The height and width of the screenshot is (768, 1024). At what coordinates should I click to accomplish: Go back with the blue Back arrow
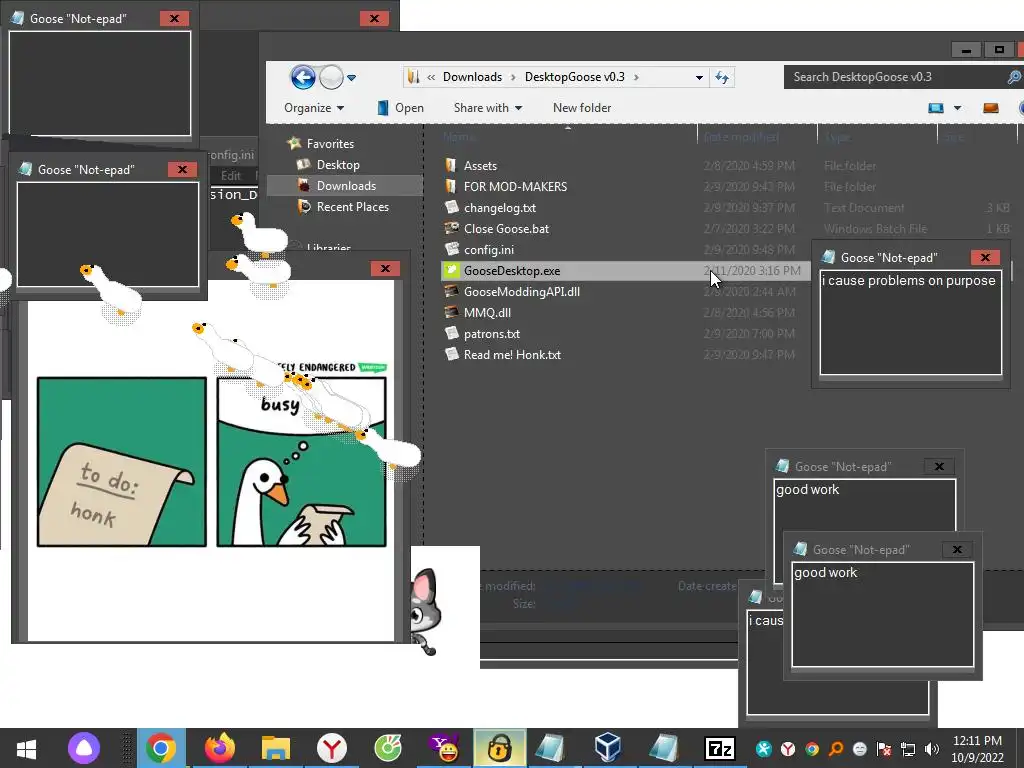303,78
